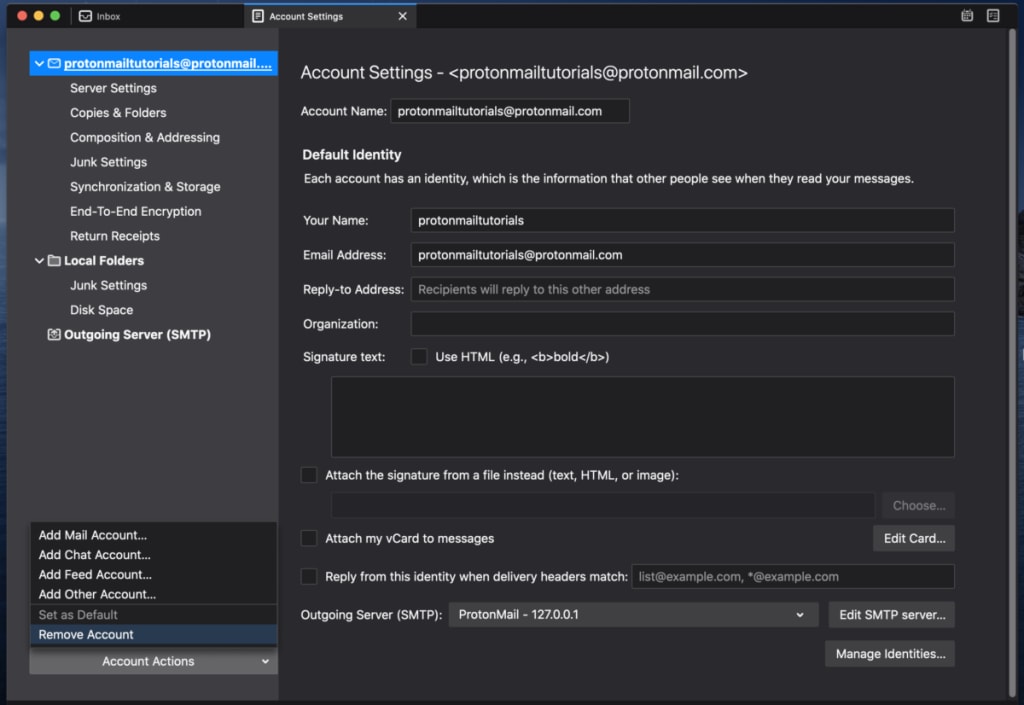Screen dimensions: 1024x705
Task: Choose Set as Default from the menu
Action: 153,614
